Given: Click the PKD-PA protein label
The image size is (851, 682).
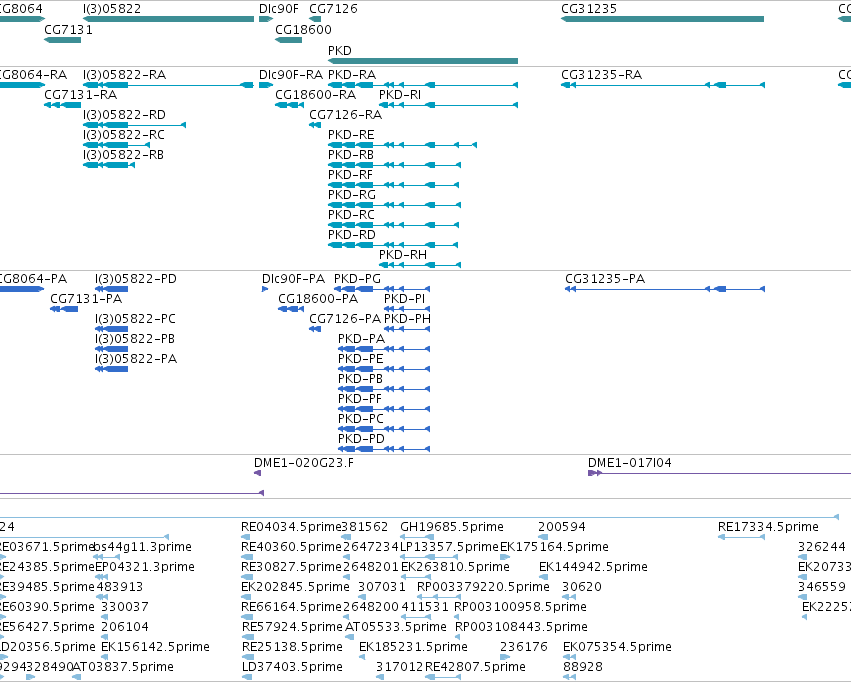Looking at the screenshot, I should (361, 339).
